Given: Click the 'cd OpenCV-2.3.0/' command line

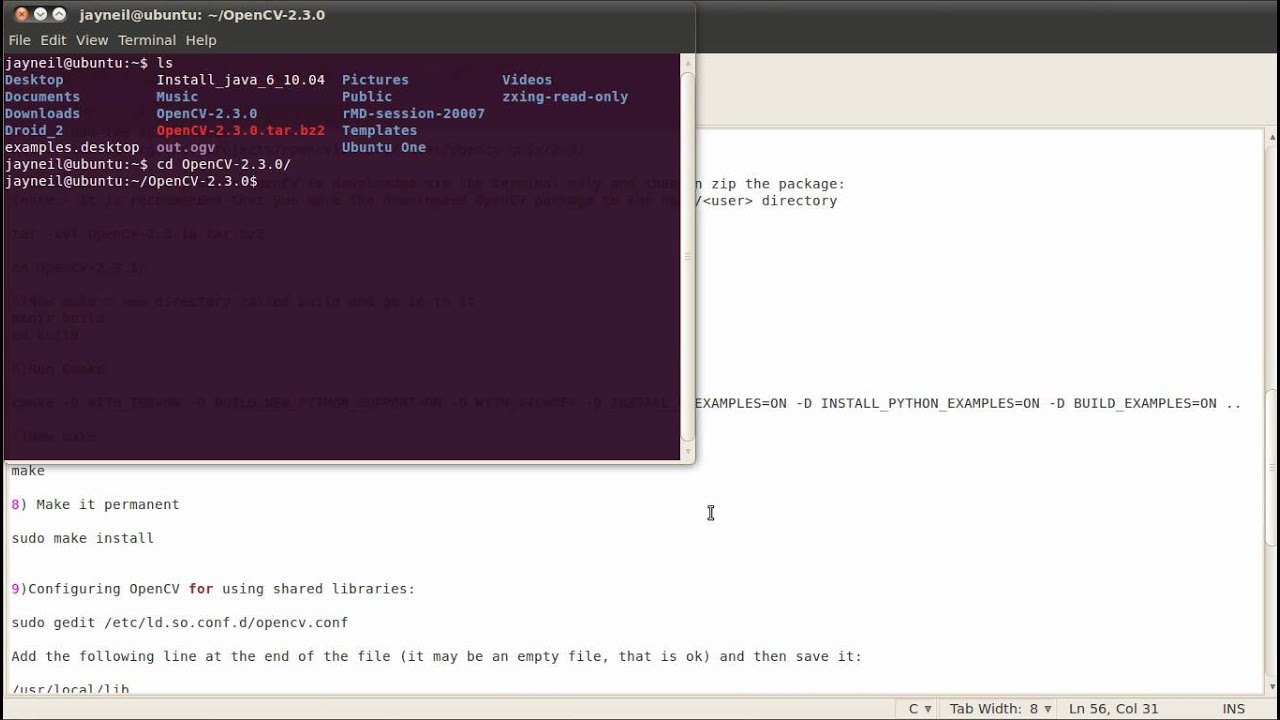Looking at the screenshot, I should point(223,165).
